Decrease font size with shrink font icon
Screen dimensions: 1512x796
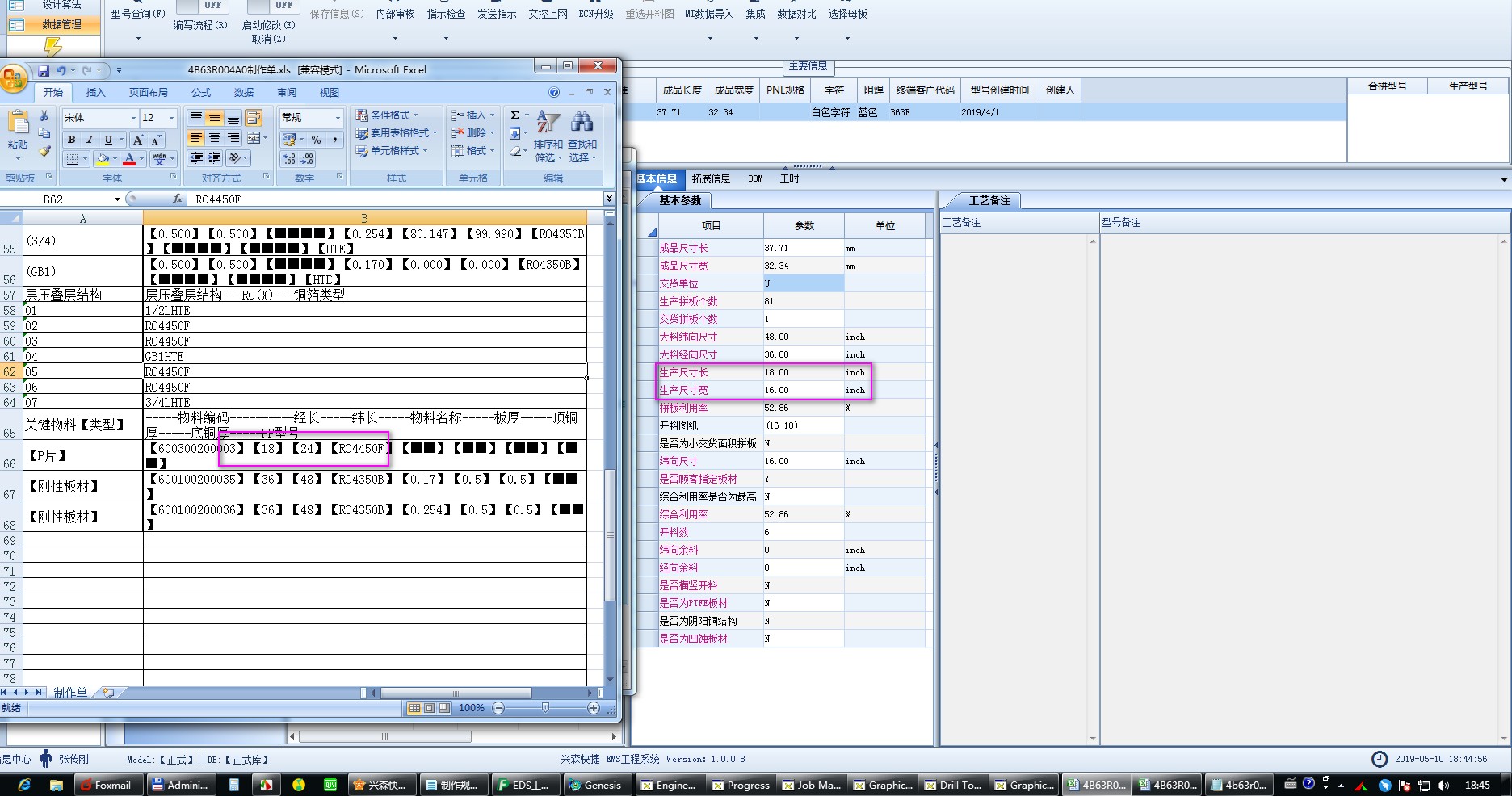pyautogui.click(x=157, y=140)
